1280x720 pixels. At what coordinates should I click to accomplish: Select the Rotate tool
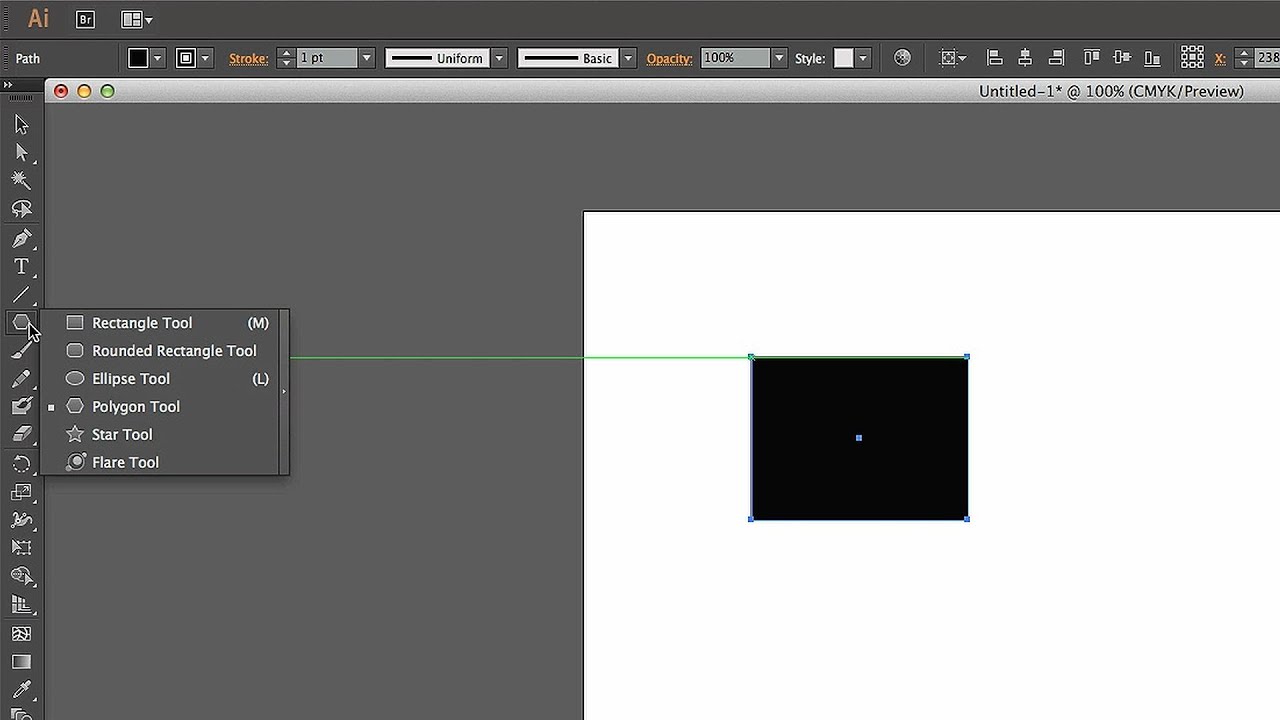coord(21,464)
